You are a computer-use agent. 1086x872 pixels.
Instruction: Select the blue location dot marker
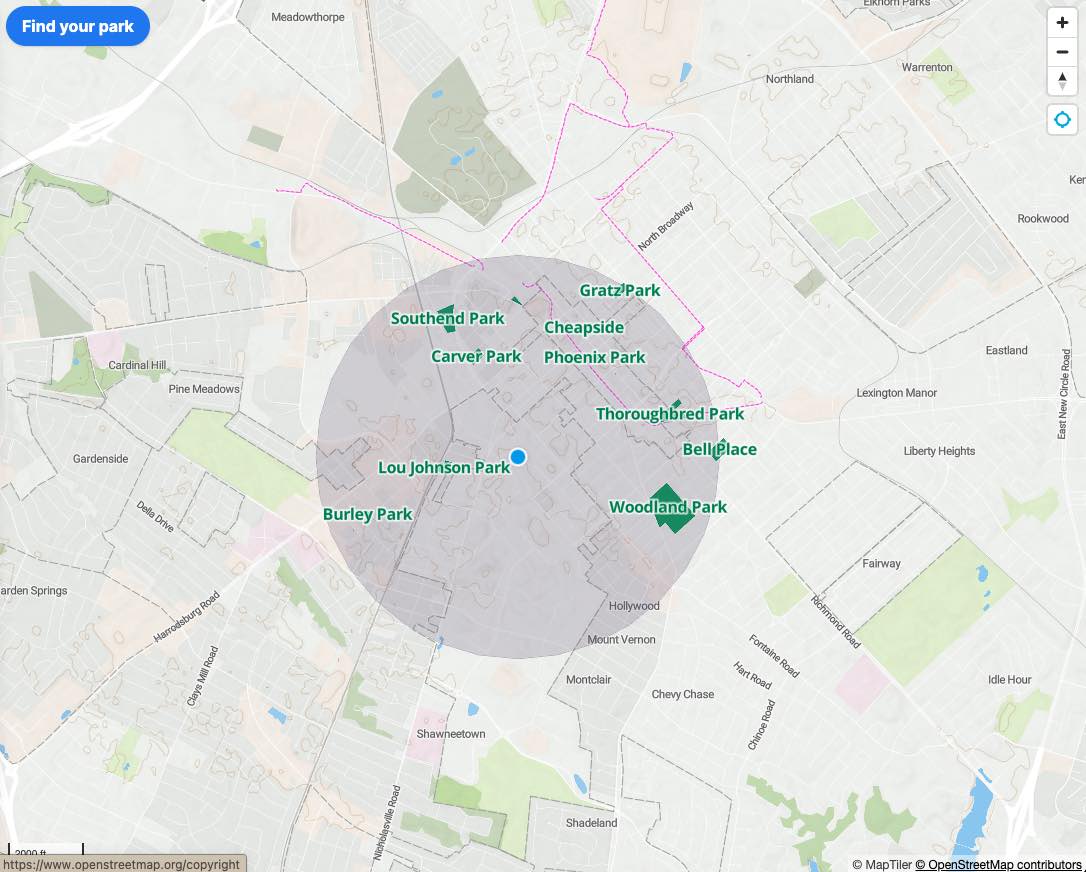coord(518,457)
